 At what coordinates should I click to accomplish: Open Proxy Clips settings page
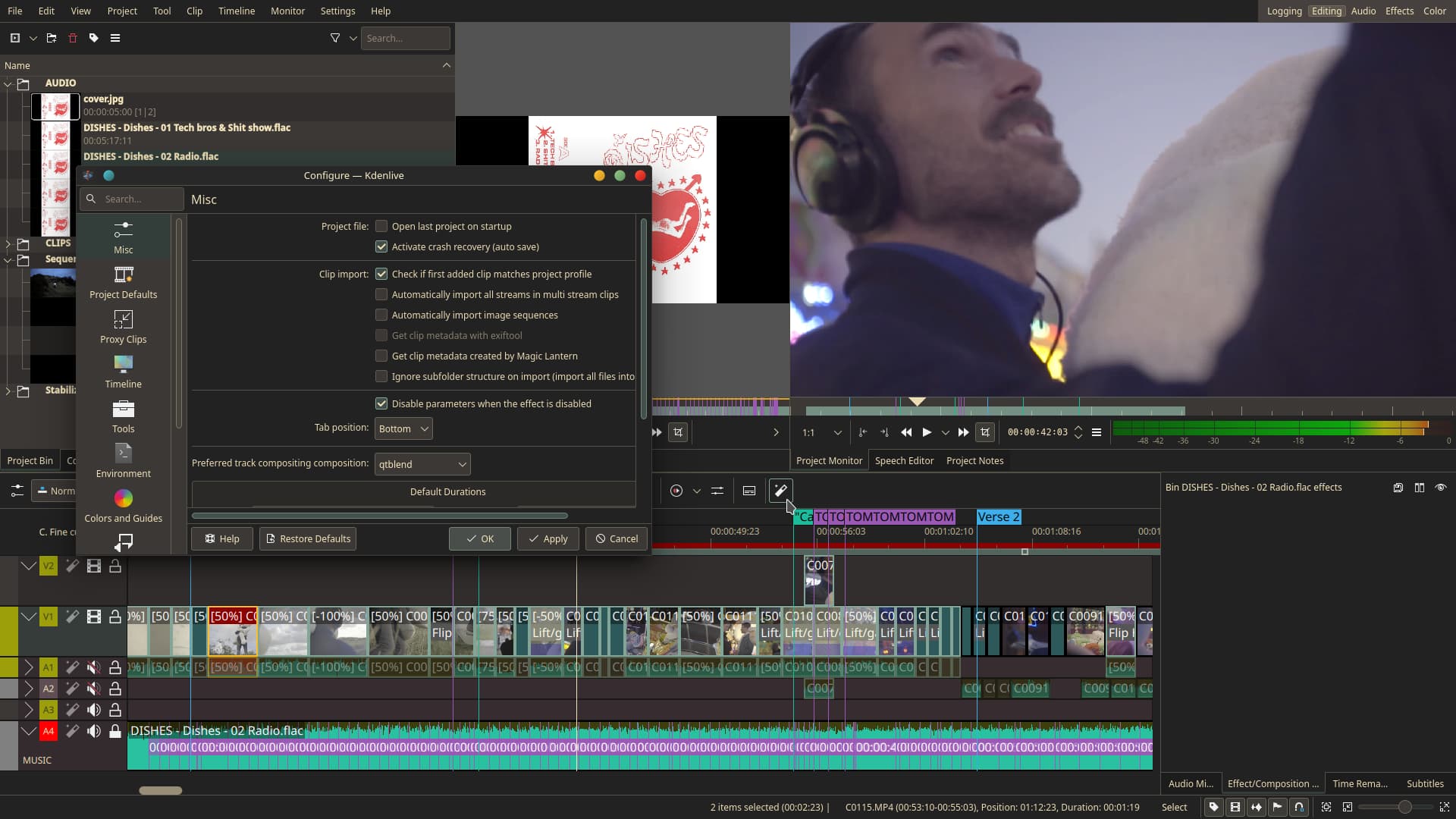[x=123, y=327]
